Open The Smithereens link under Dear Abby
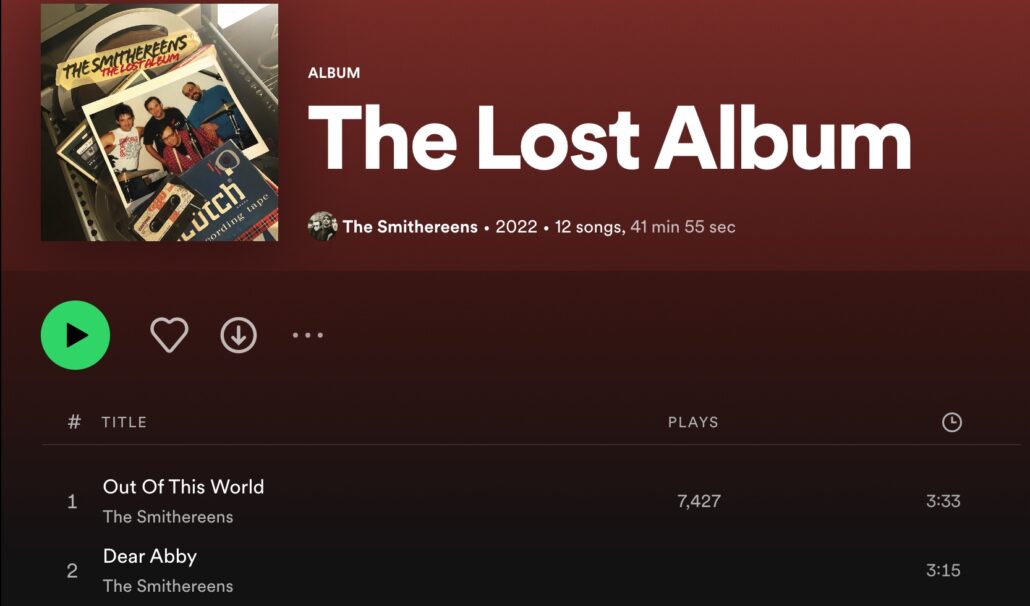The height and width of the screenshot is (606, 1030). pyautogui.click(x=168, y=586)
